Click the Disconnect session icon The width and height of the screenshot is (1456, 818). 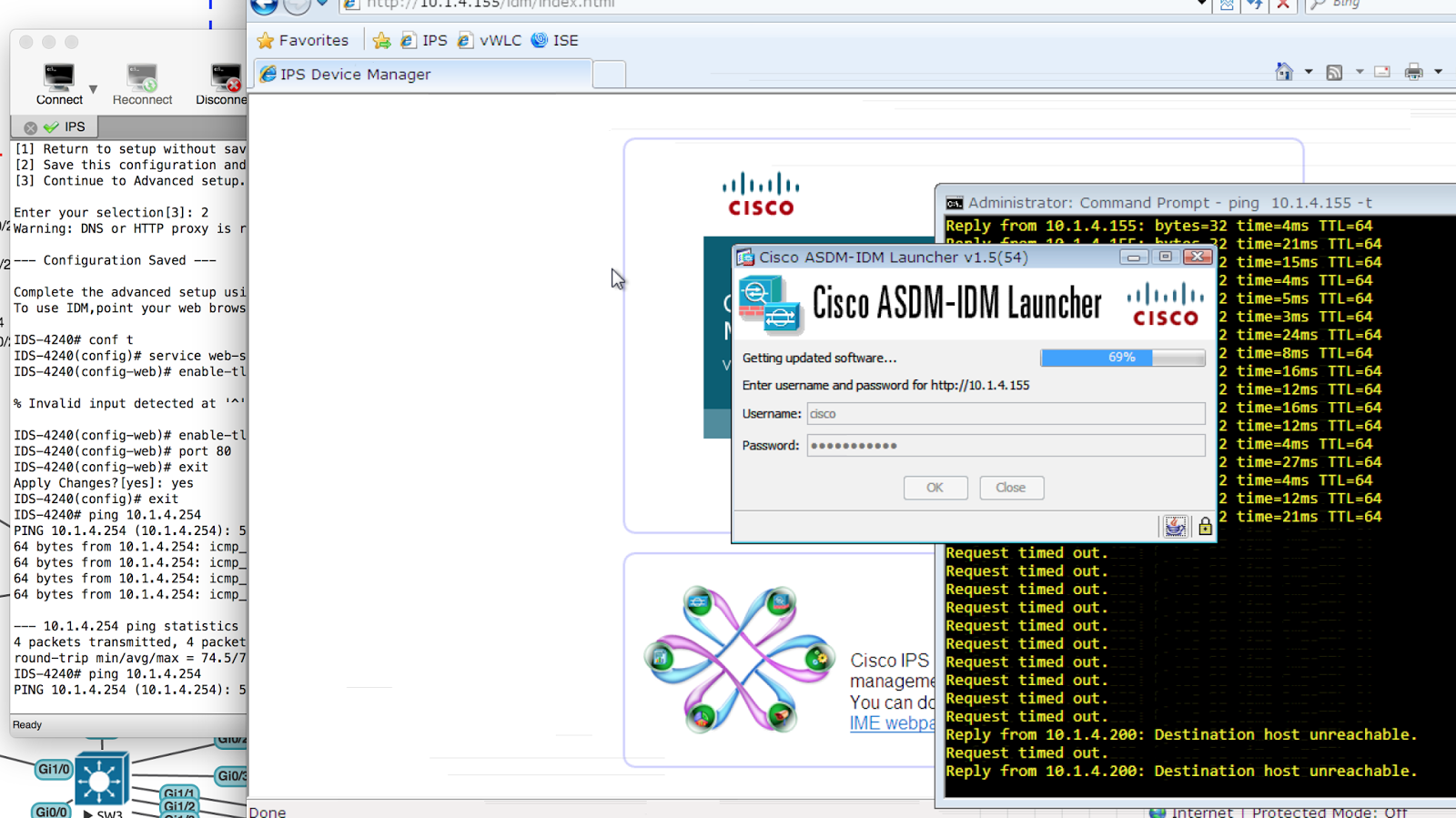(x=226, y=77)
